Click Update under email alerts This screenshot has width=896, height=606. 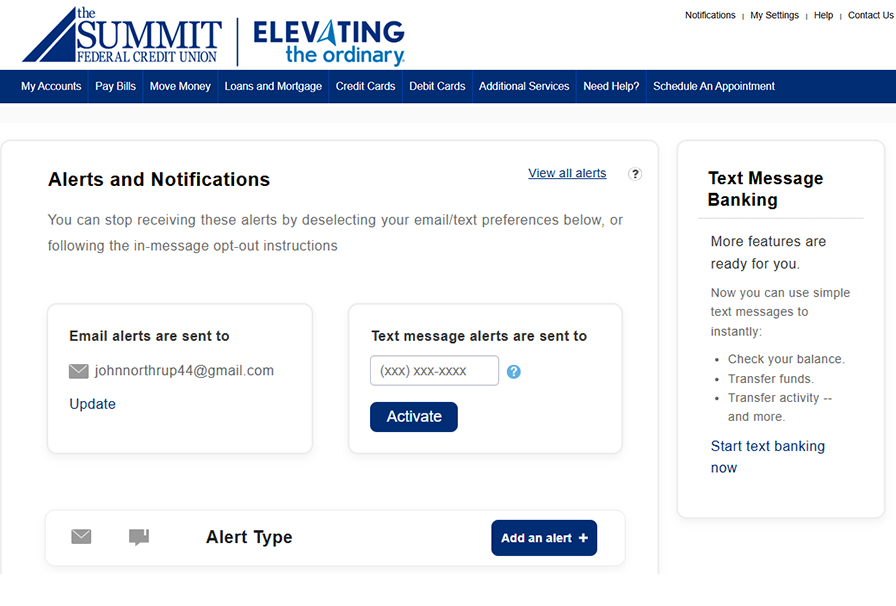pos(92,404)
